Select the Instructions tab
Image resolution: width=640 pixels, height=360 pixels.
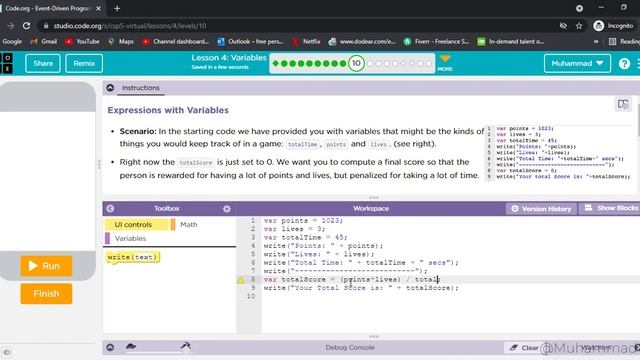(x=141, y=88)
